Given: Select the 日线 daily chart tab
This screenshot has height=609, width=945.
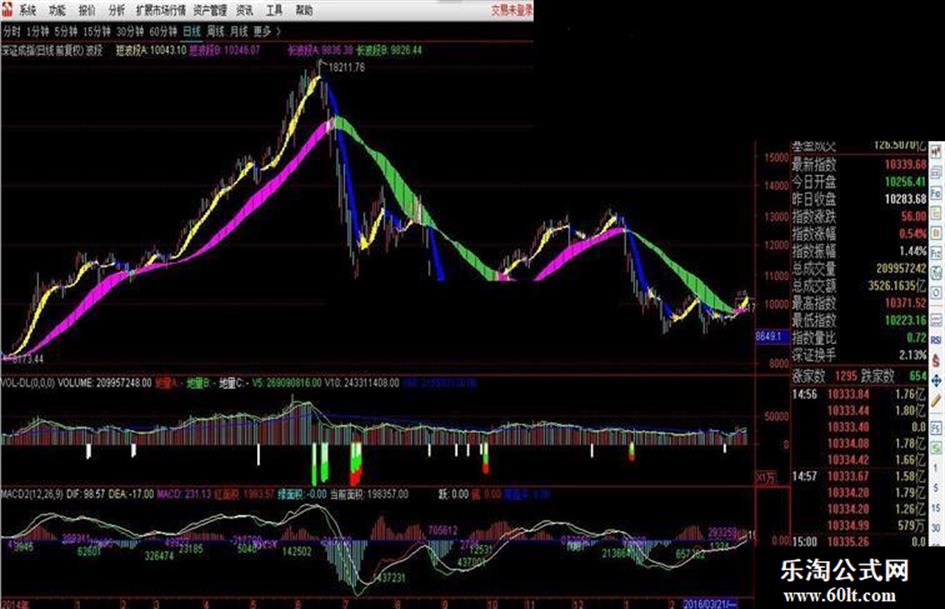Looking at the screenshot, I should pos(192,31).
